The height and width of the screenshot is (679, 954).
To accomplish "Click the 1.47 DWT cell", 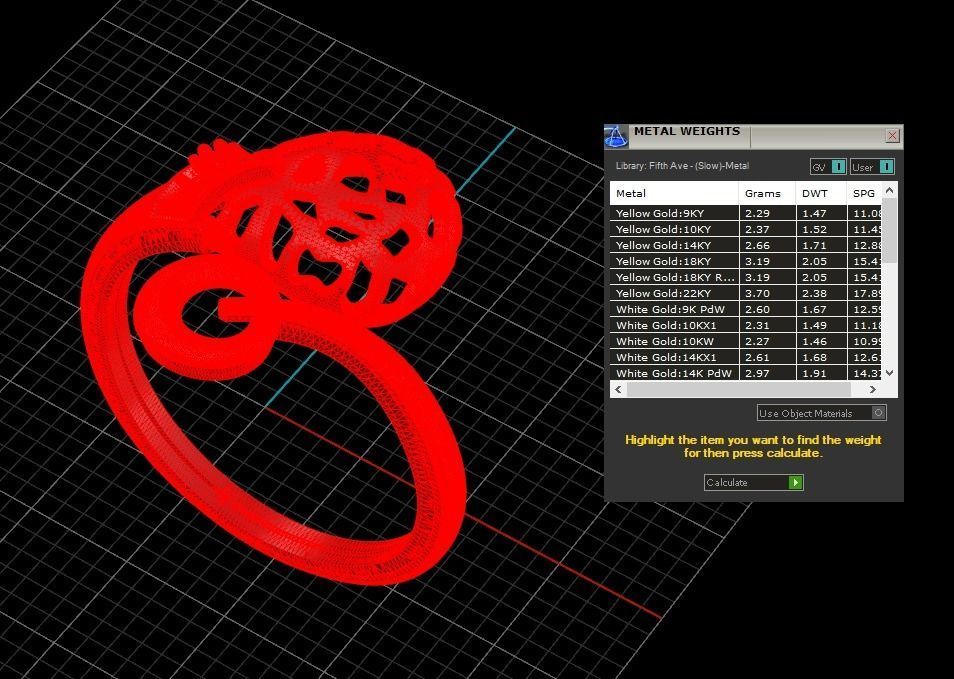I will (x=821, y=213).
